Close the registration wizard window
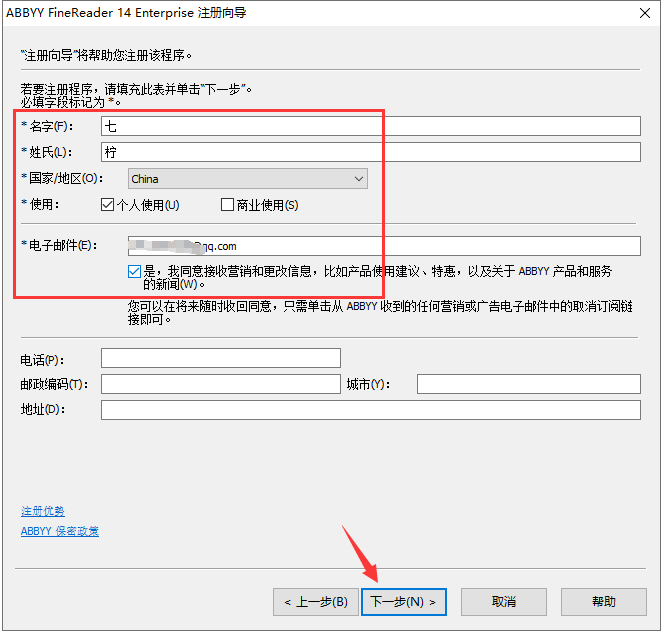Viewport: 663px width, 633px height. click(645, 13)
